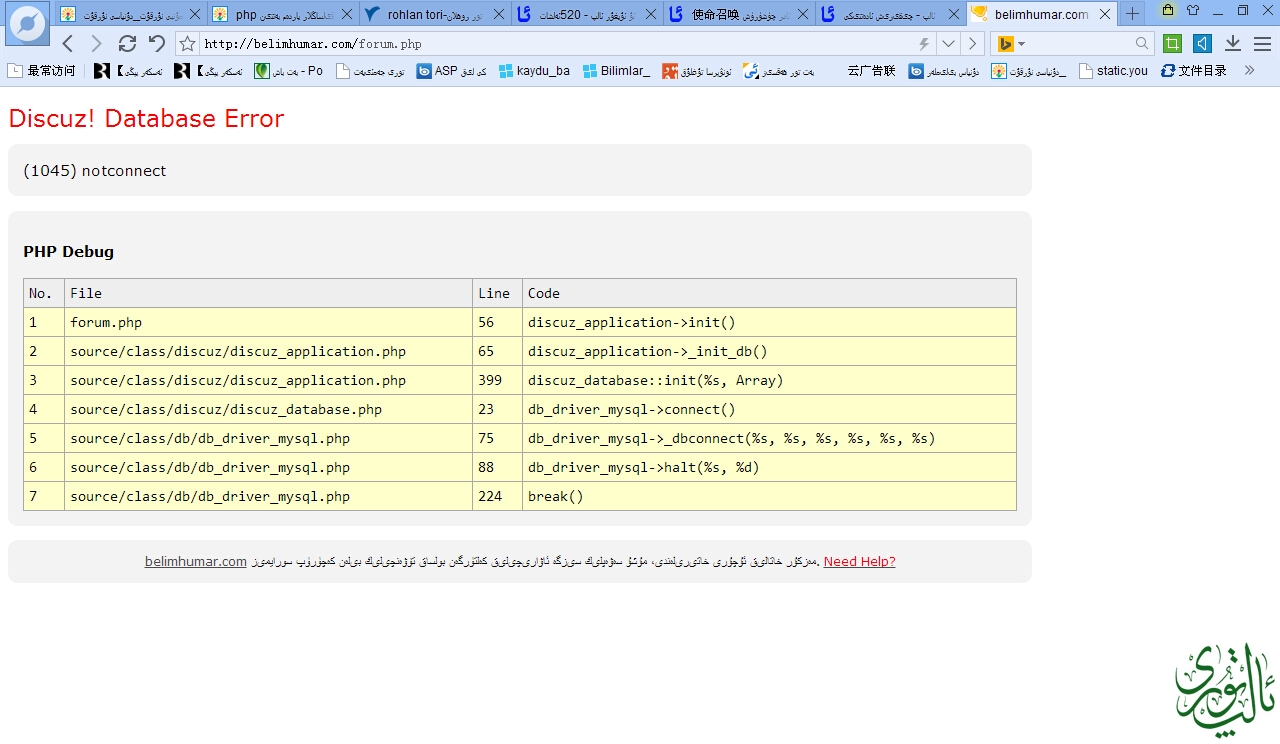Expand more bookmarks chevron
1280x744 pixels.
click(1249, 70)
